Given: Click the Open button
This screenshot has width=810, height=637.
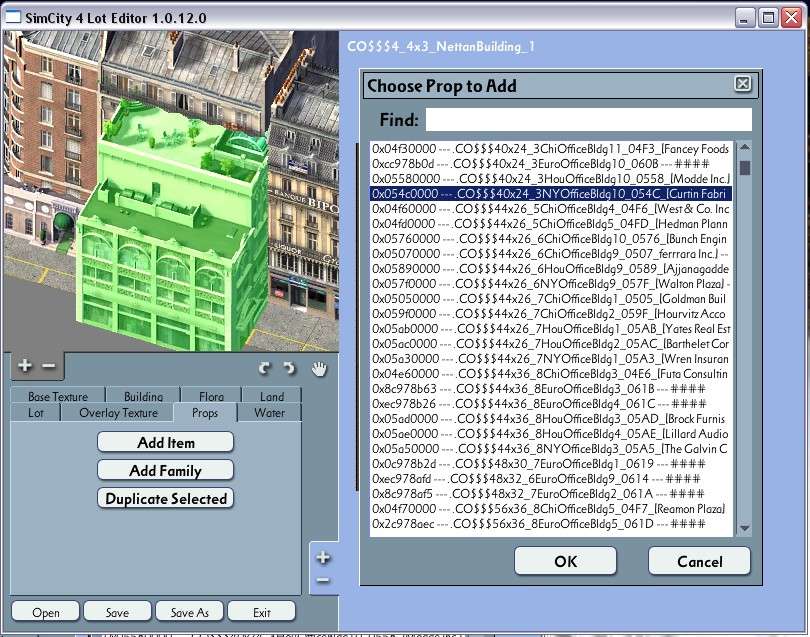Looking at the screenshot, I should point(45,612).
